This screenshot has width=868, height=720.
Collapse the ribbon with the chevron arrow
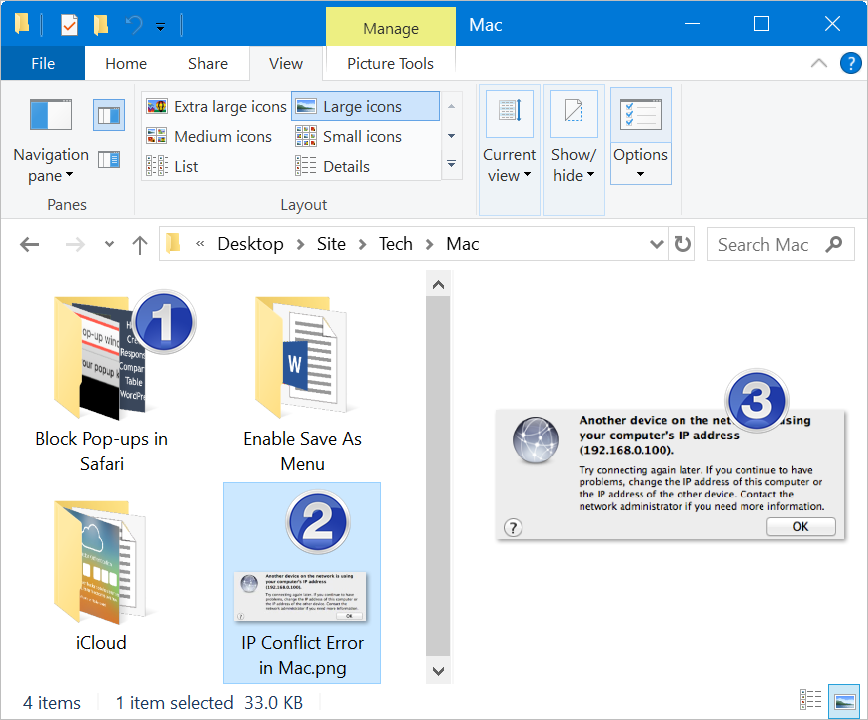pyautogui.click(x=819, y=63)
